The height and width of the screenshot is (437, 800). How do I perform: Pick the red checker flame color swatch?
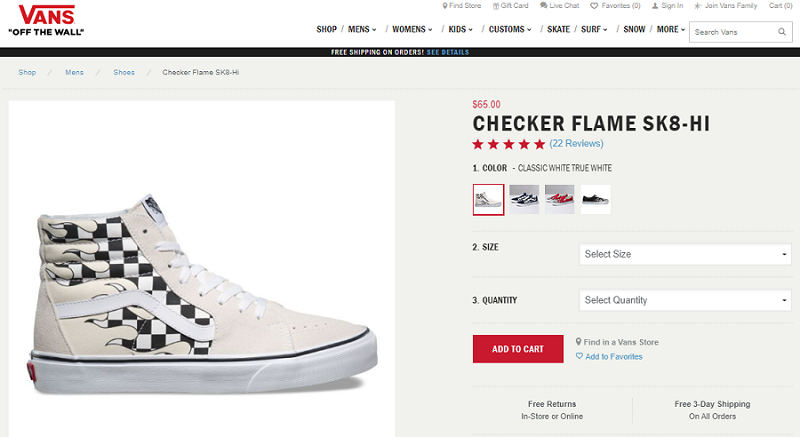click(560, 199)
